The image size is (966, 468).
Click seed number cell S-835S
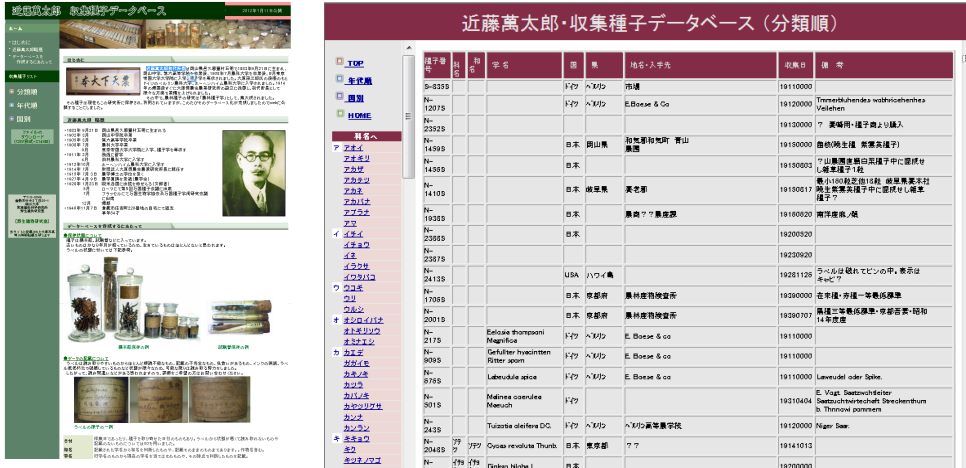pyautogui.click(x=437, y=87)
